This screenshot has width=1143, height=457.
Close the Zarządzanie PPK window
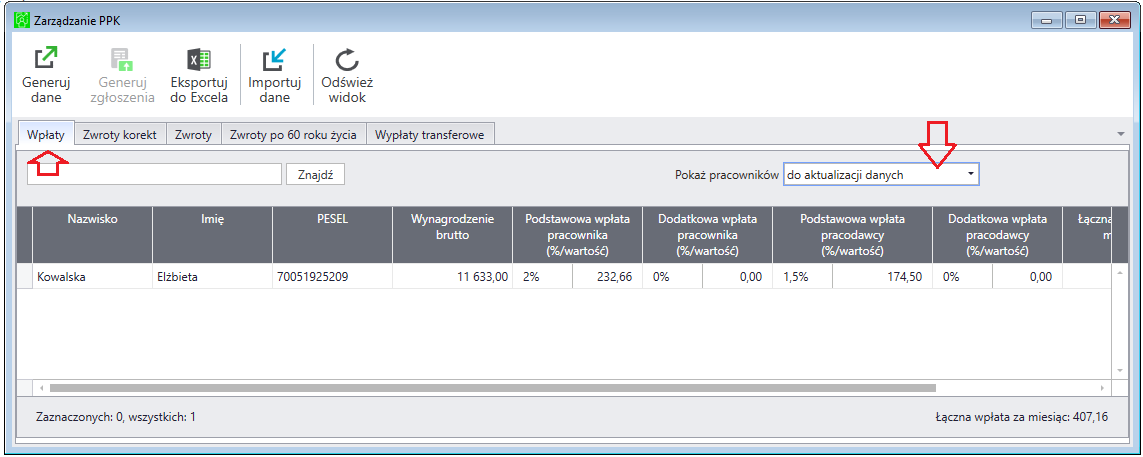(1114, 20)
